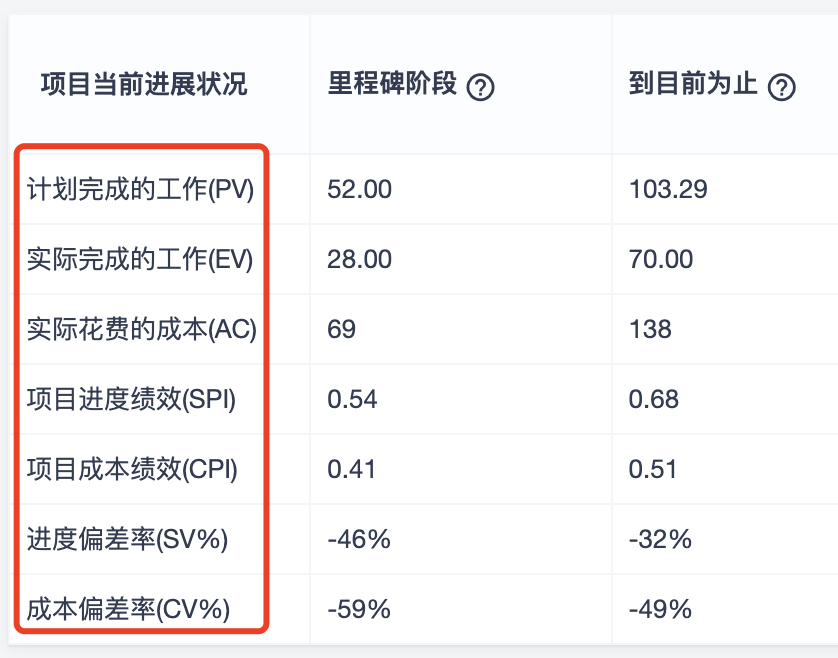Click the 到目前为止 header text

pos(693,84)
